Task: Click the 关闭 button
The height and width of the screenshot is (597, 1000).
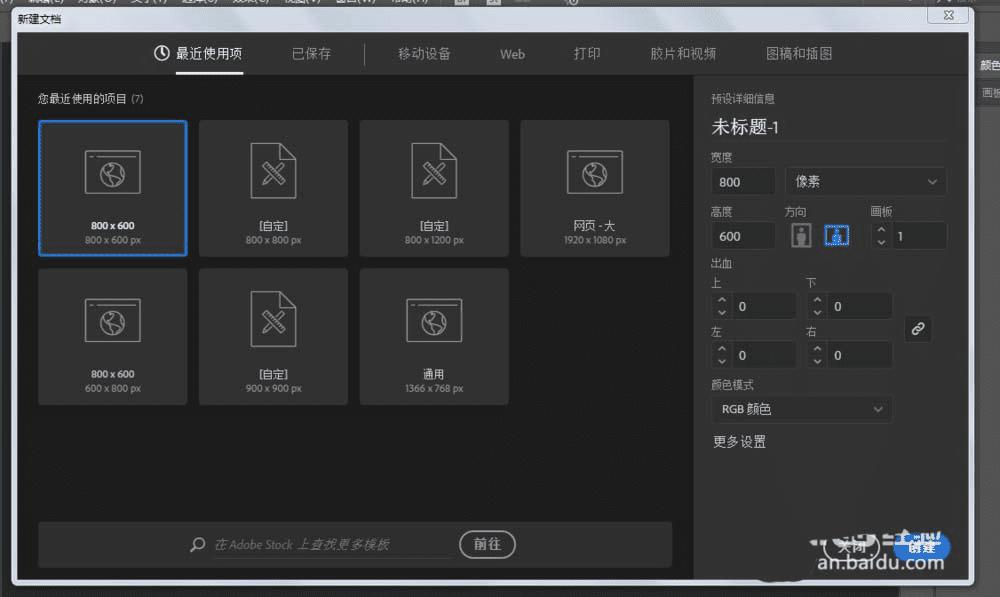Action: (851, 547)
